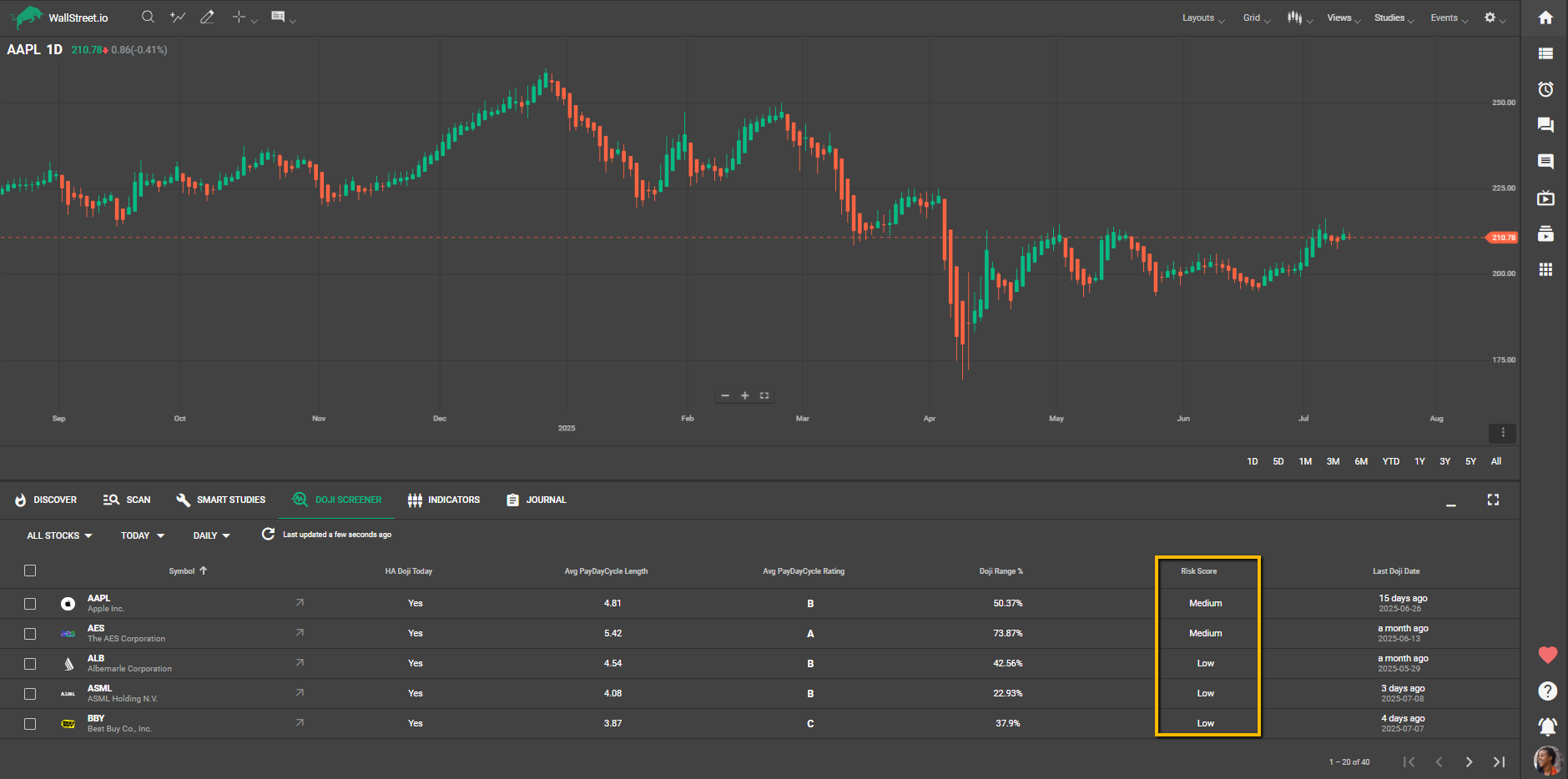The width and height of the screenshot is (1568, 779).
Task: Open the symbol search magnifier
Action: point(148,17)
